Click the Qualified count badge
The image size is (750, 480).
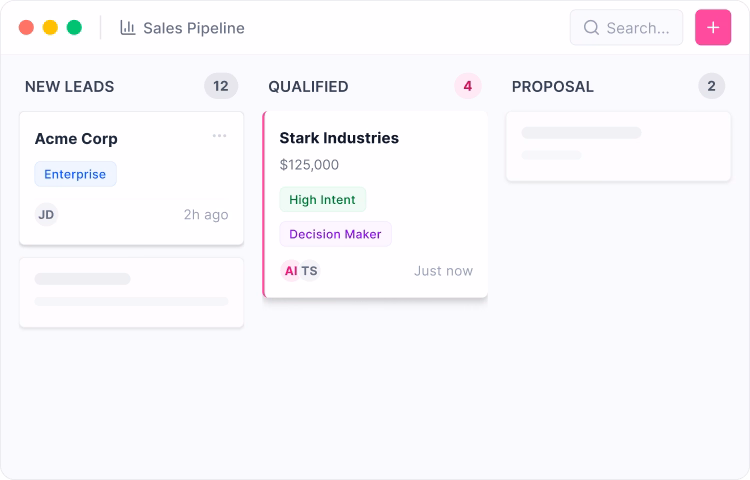(x=467, y=86)
